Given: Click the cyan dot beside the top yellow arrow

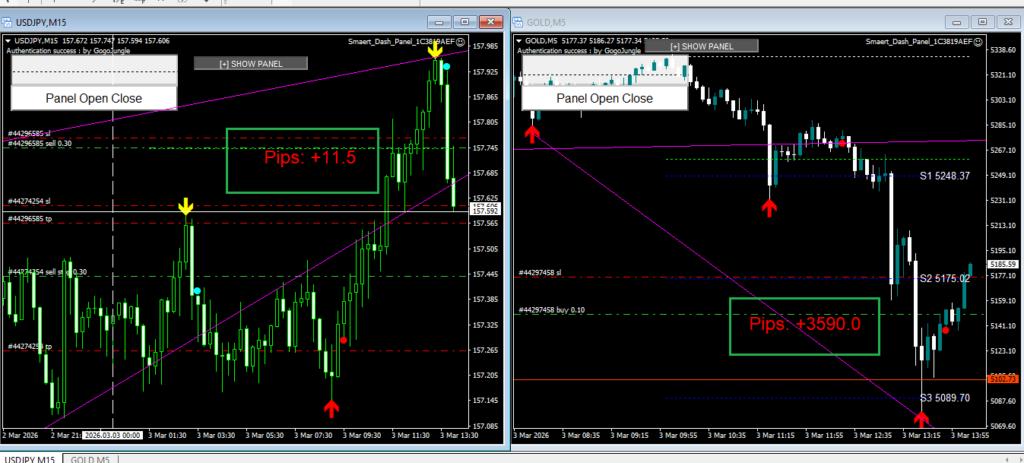Looking at the screenshot, I should click(446, 66).
